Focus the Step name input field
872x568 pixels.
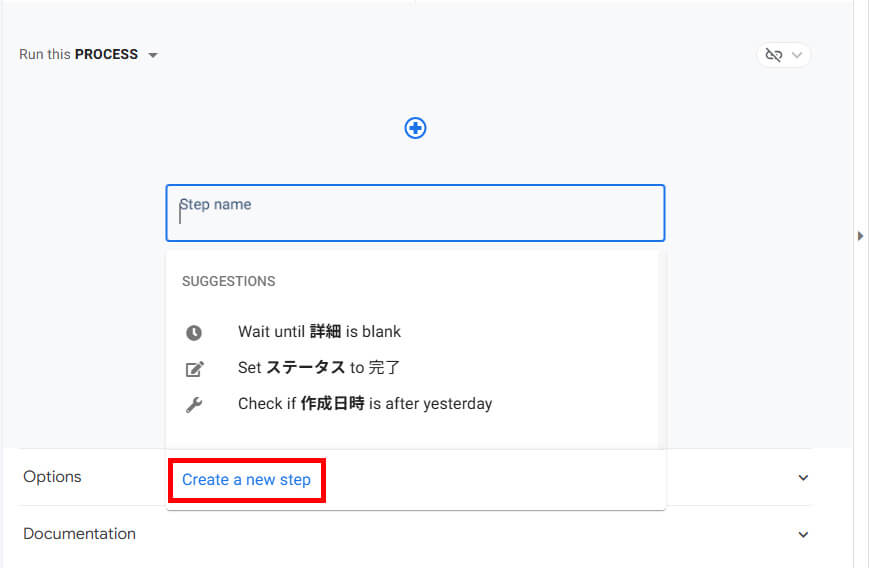415,213
